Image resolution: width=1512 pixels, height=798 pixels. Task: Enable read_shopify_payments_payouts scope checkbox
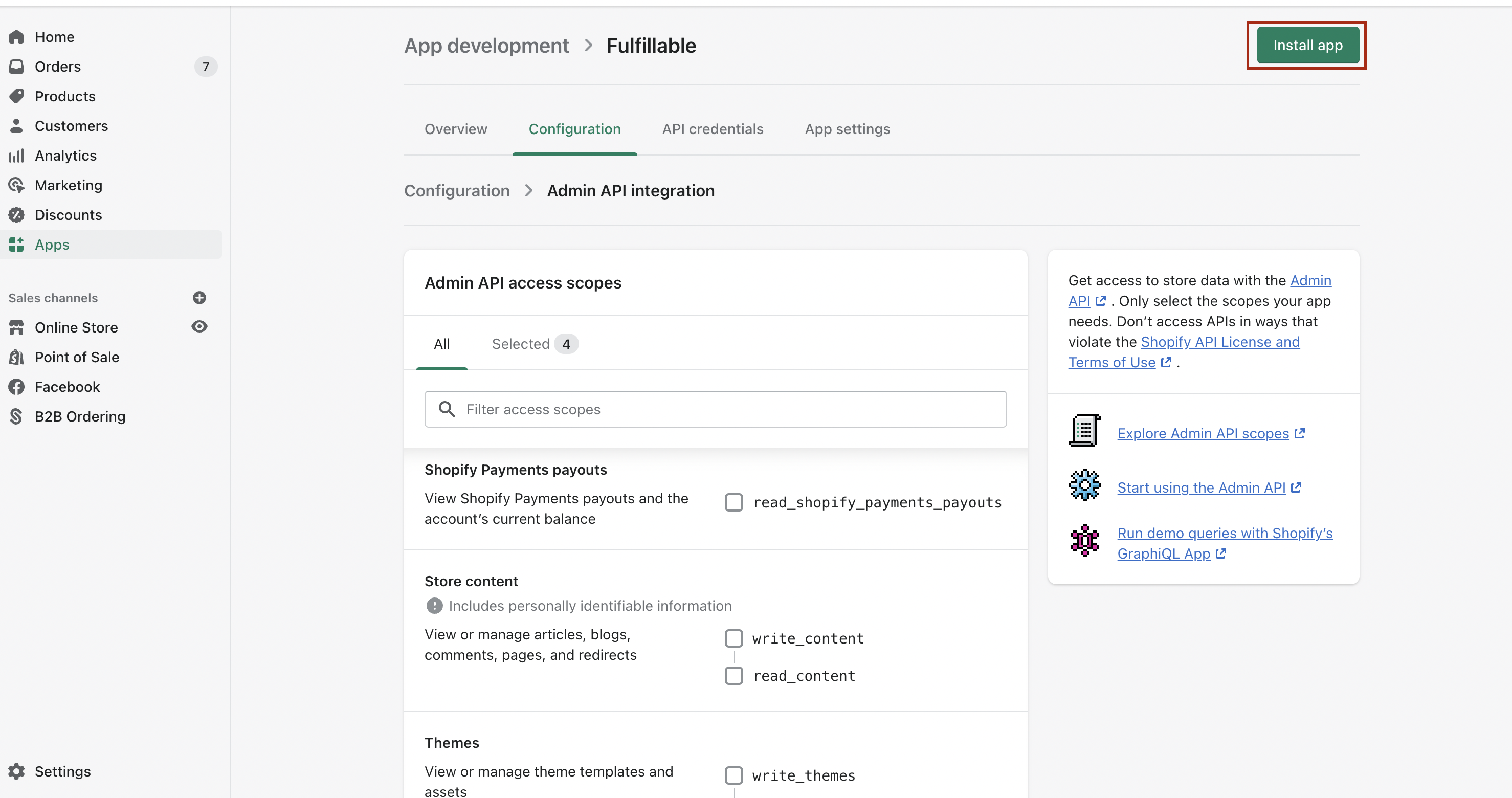coord(733,502)
